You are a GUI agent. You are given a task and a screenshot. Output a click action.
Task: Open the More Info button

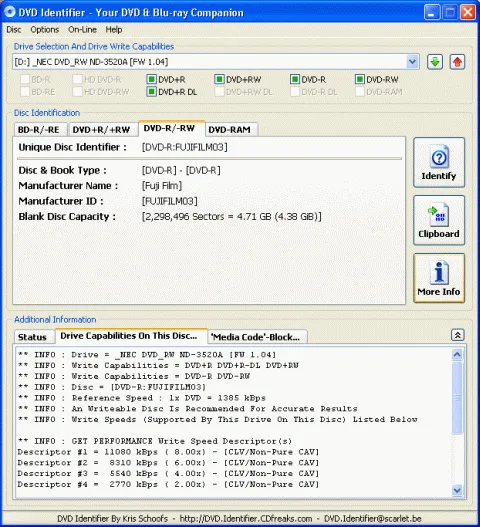pos(439,278)
